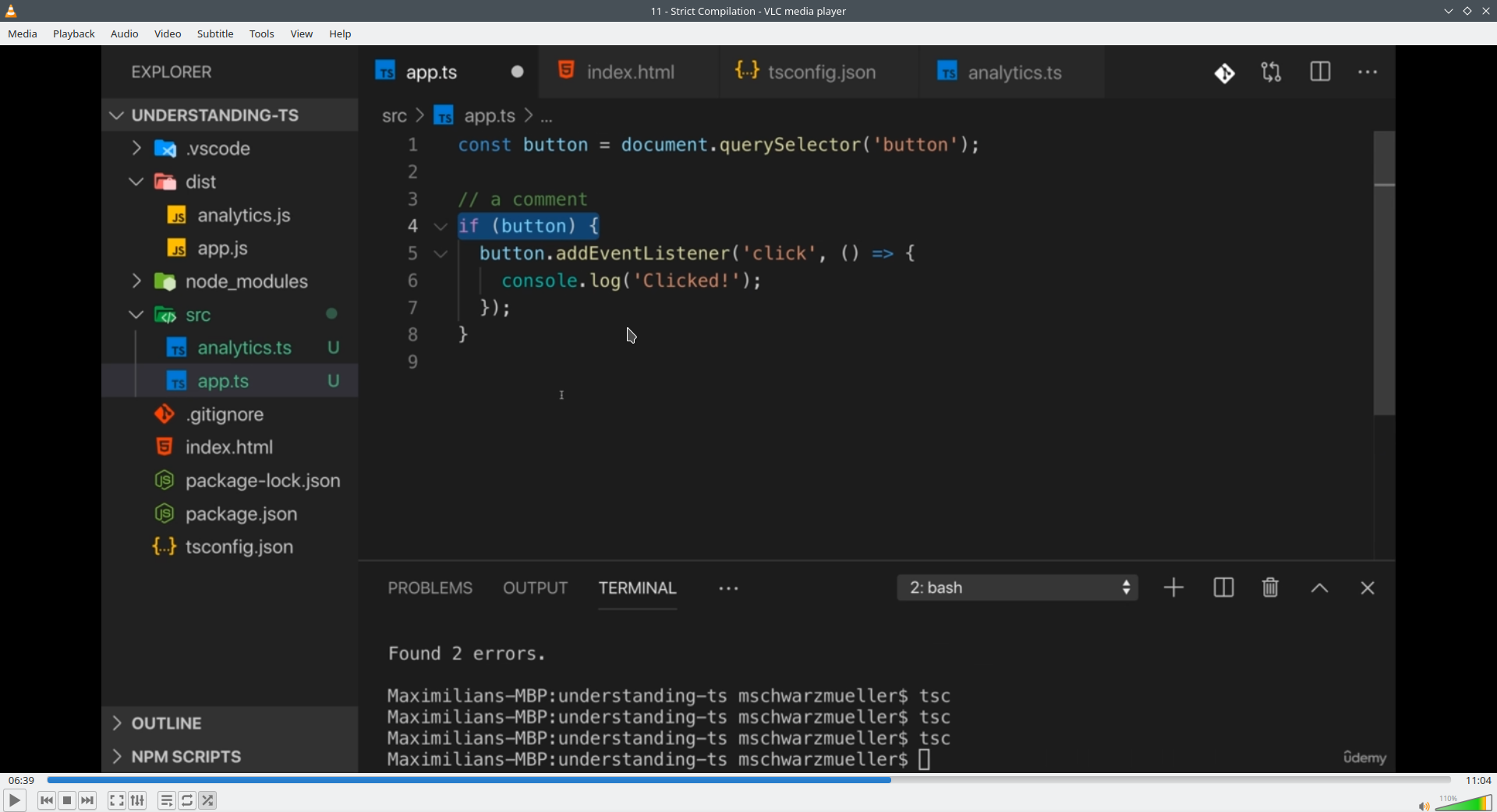Maximize the panel with the up chevron
Viewport: 1497px width, 812px height.
1319,588
